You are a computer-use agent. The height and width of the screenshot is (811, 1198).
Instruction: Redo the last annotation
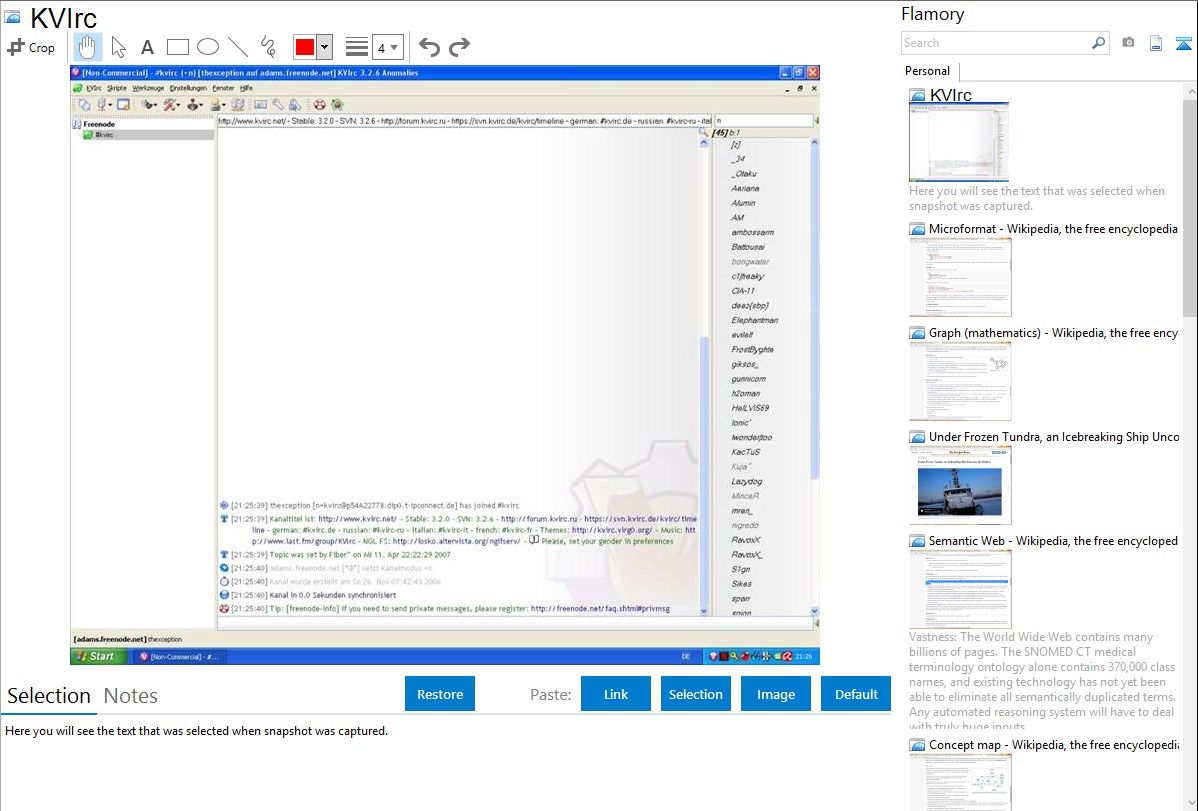(459, 47)
